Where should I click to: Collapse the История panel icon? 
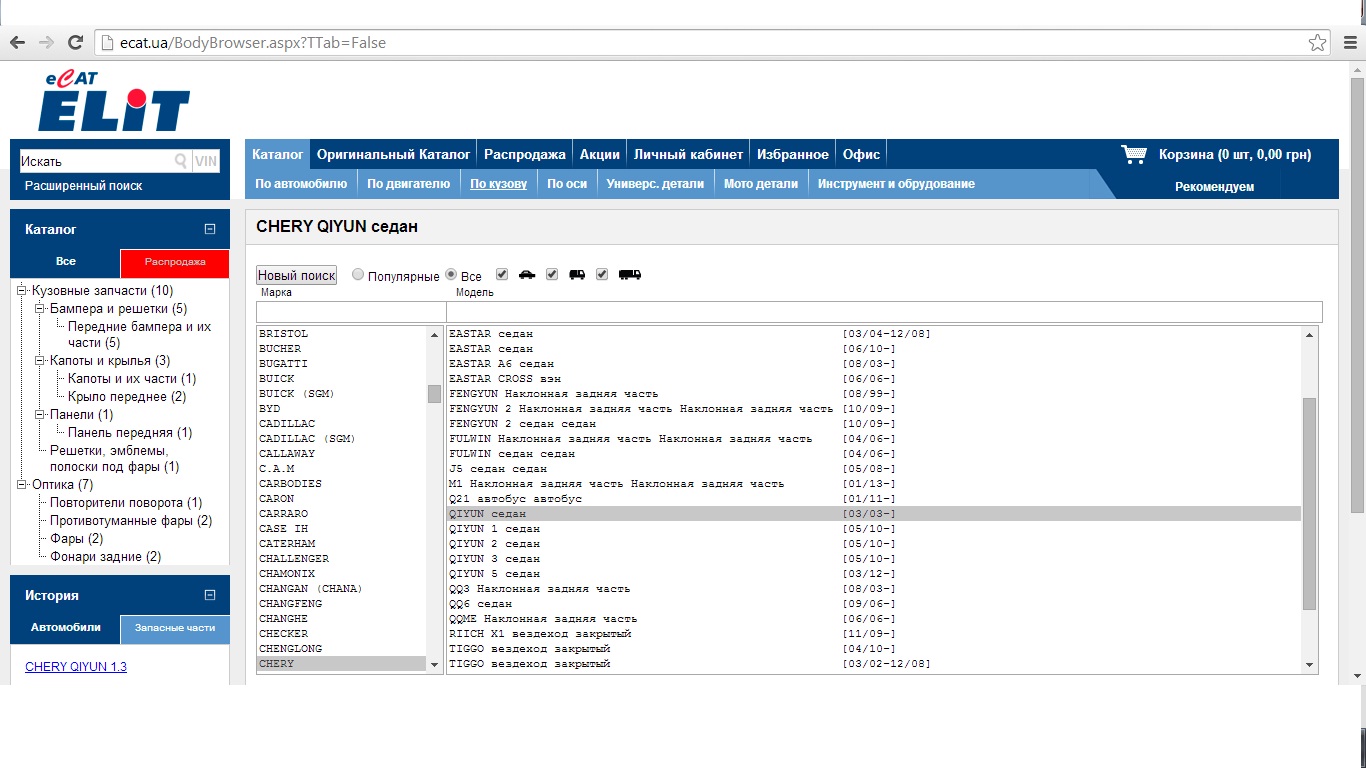point(210,595)
